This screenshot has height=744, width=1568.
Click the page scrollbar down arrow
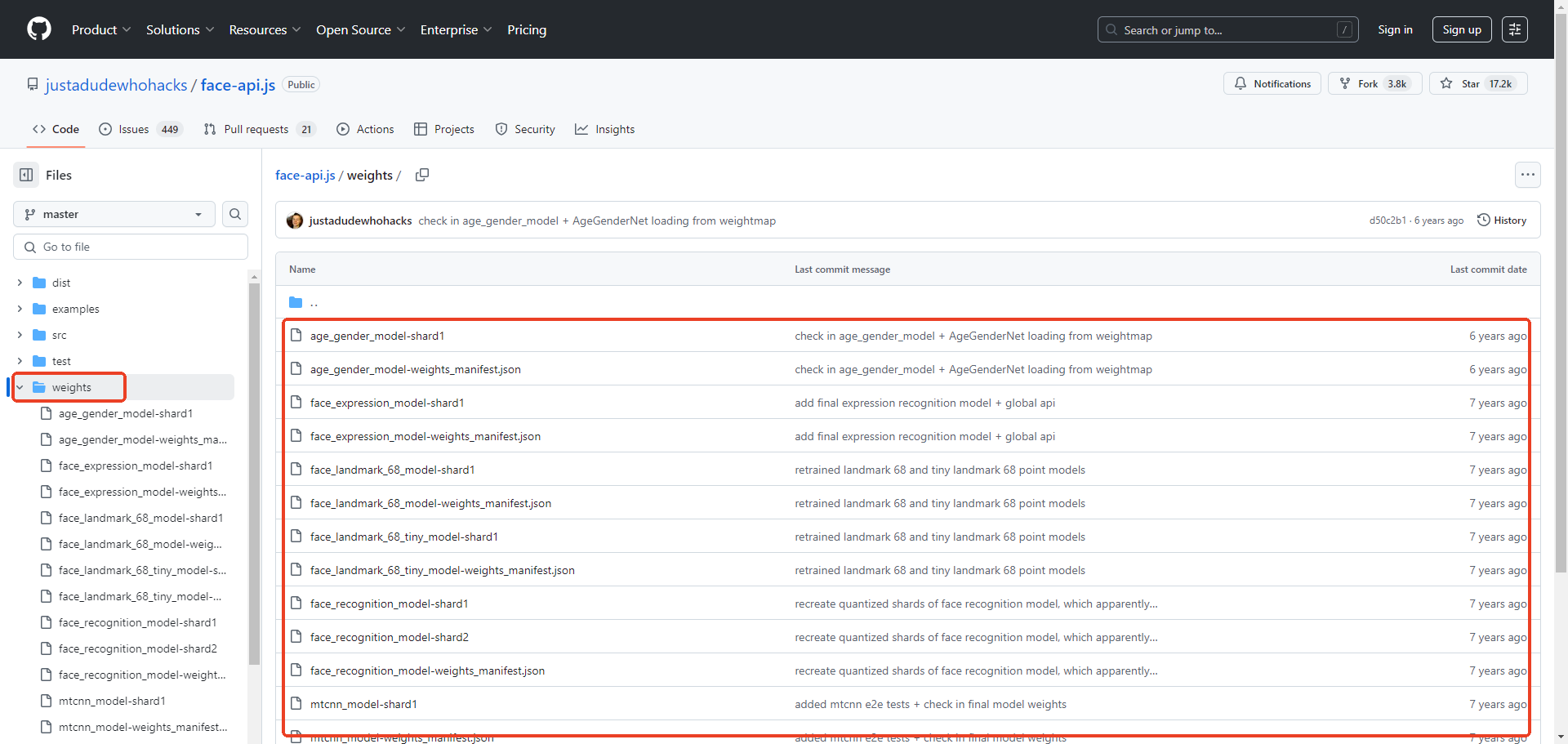(x=1561, y=737)
